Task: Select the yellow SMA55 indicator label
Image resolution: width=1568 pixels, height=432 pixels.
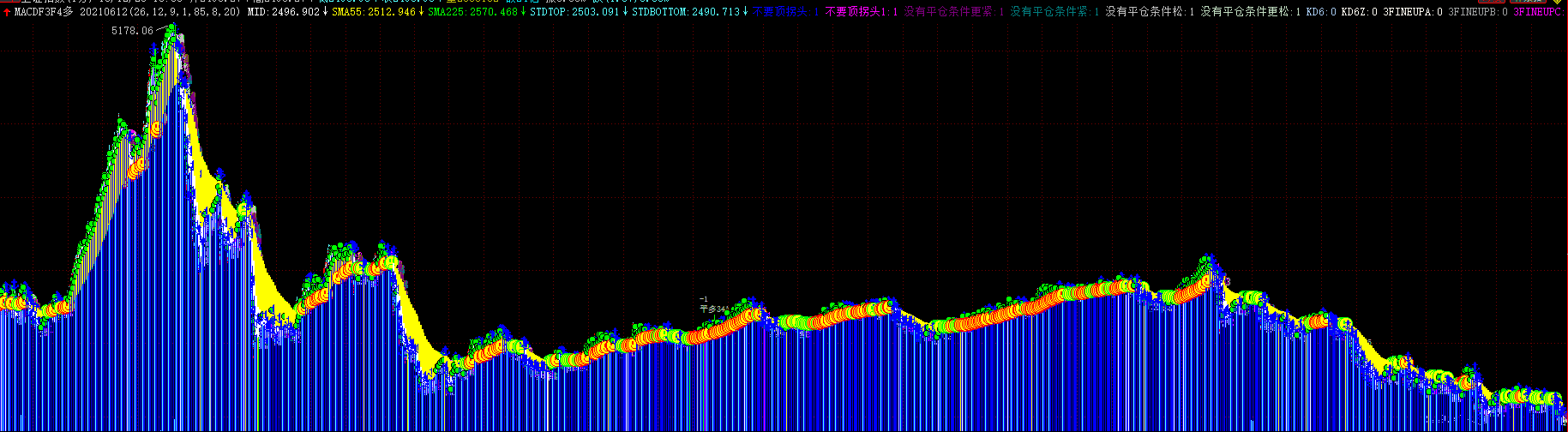Action: (374, 12)
